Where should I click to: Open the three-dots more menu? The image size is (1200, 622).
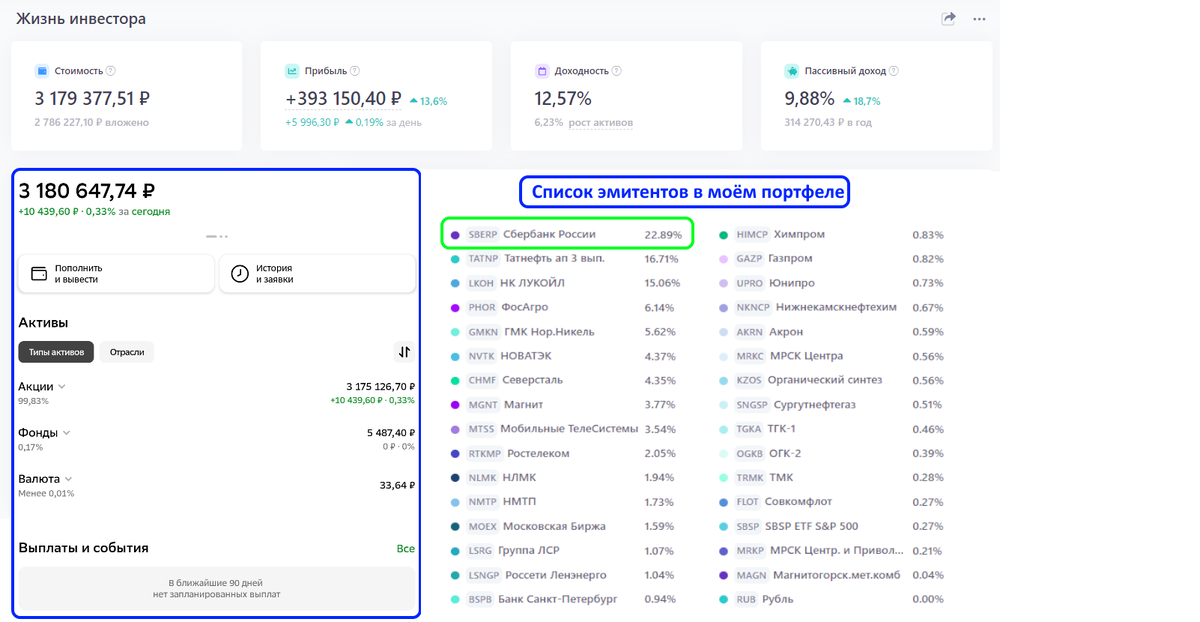(x=979, y=19)
